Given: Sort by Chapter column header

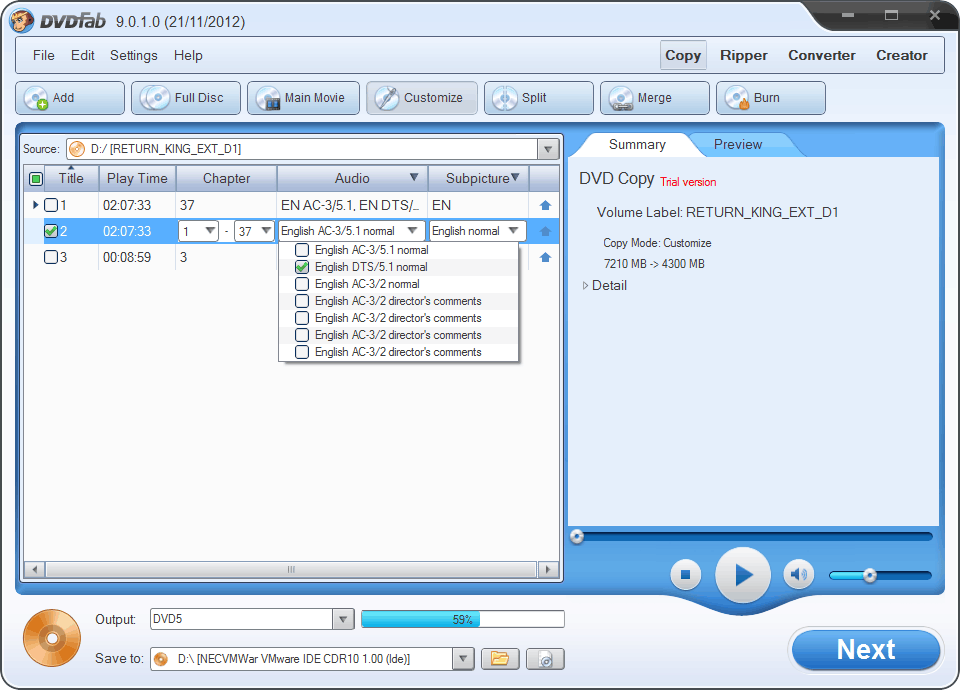Looking at the screenshot, I should click(x=227, y=179).
